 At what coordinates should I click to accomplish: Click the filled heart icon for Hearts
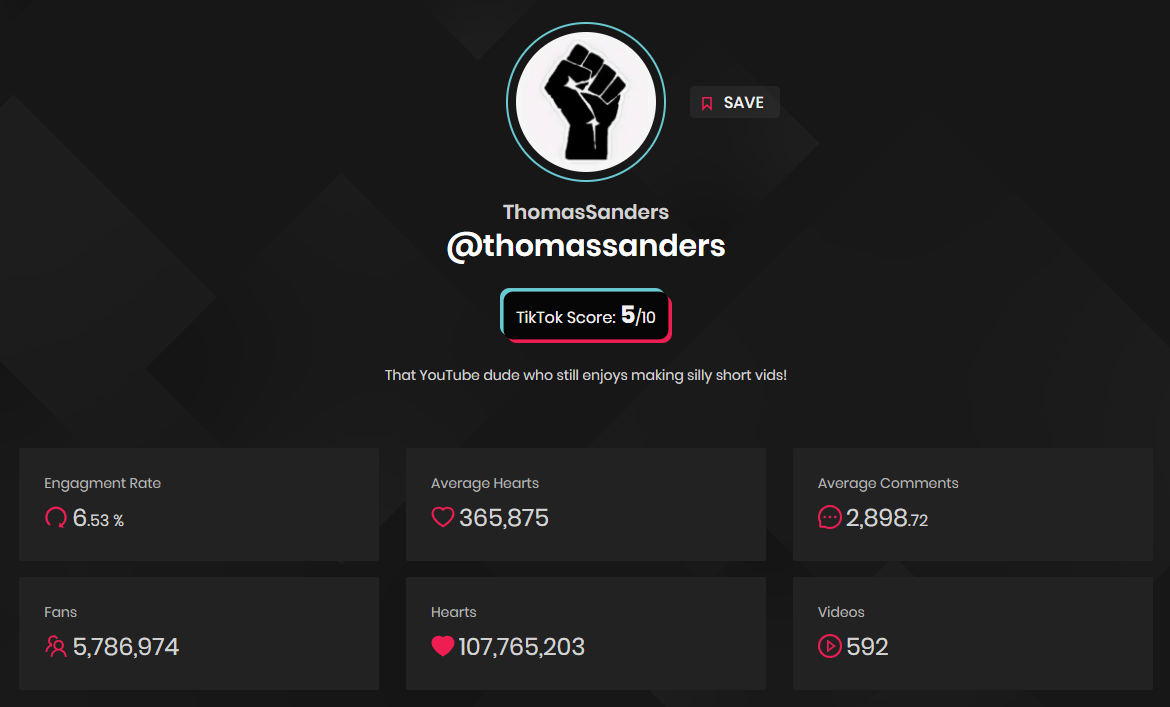click(x=442, y=646)
